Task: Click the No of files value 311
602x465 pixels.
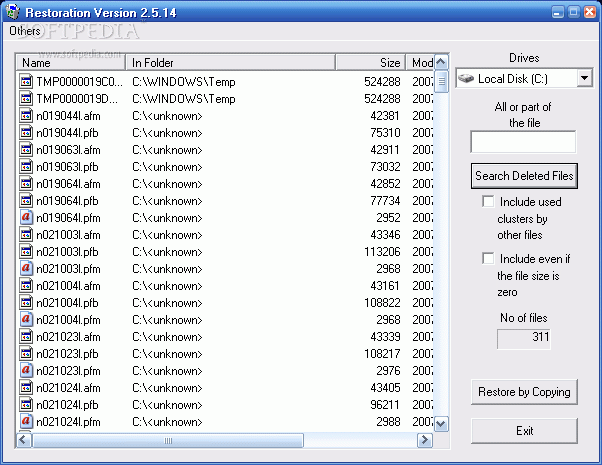Action: [x=524, y=339]
